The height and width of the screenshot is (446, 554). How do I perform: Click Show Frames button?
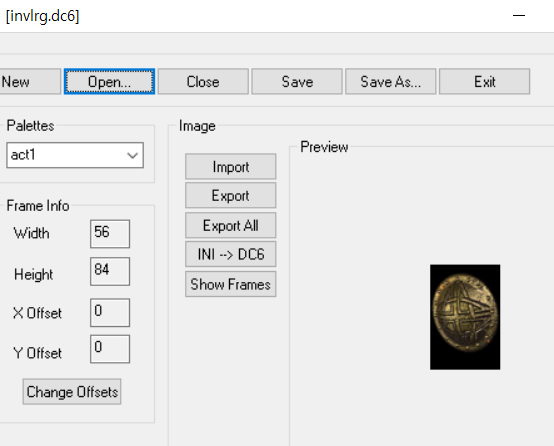point(231,284)
